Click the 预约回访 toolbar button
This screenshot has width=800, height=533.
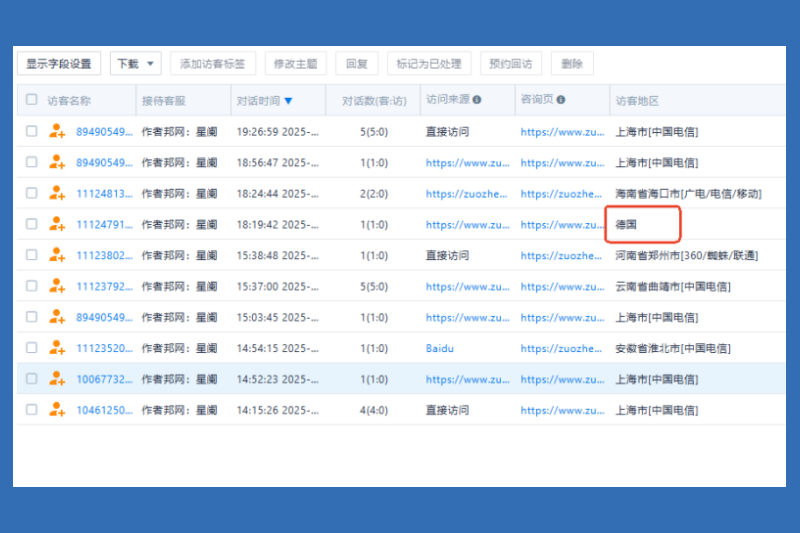tap(511, 64)
